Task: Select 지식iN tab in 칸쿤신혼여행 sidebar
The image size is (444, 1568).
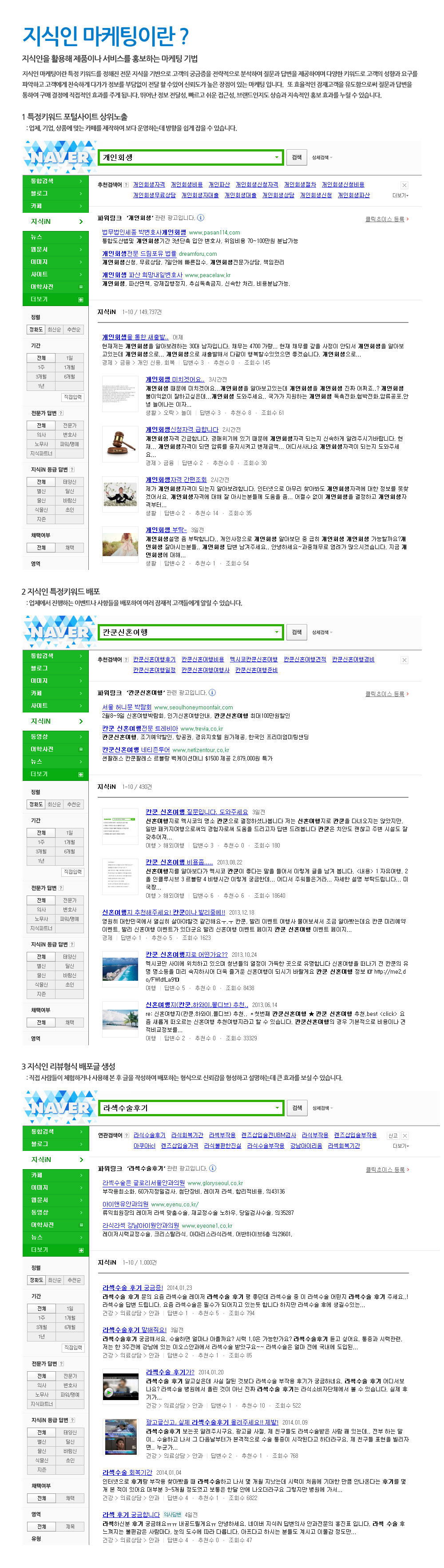Action: click(56, 720)
